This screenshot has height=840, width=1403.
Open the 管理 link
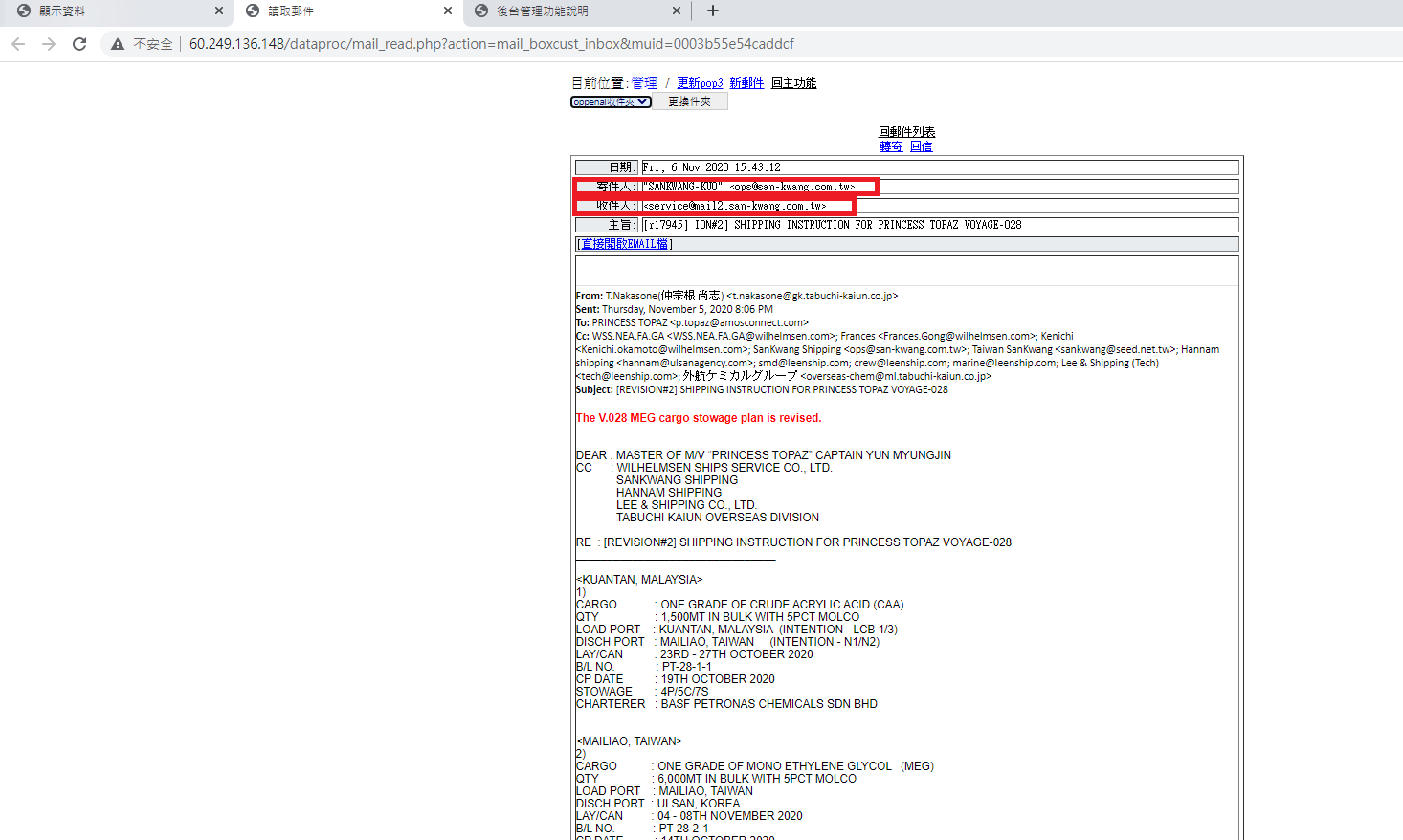click(x=644, y=83)
